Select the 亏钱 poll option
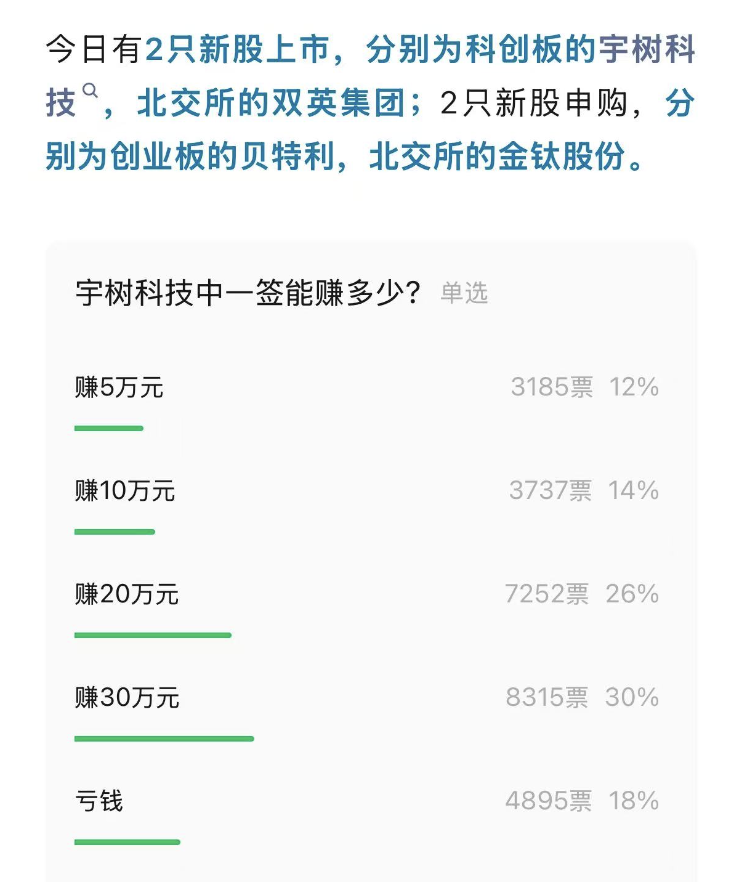 click(x=367, y=817)
